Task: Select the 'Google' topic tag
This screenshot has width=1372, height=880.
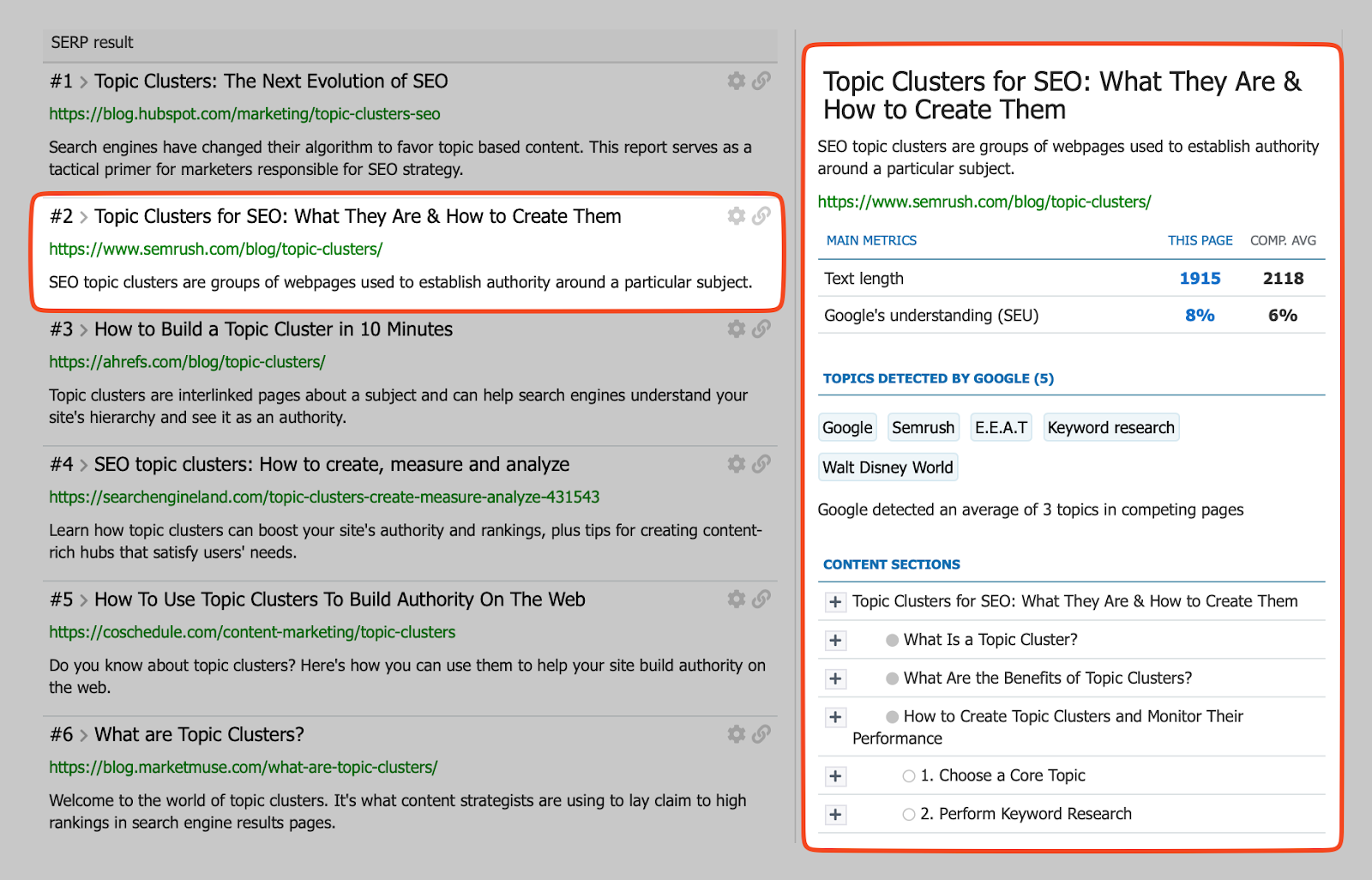Action: (847, 427)
